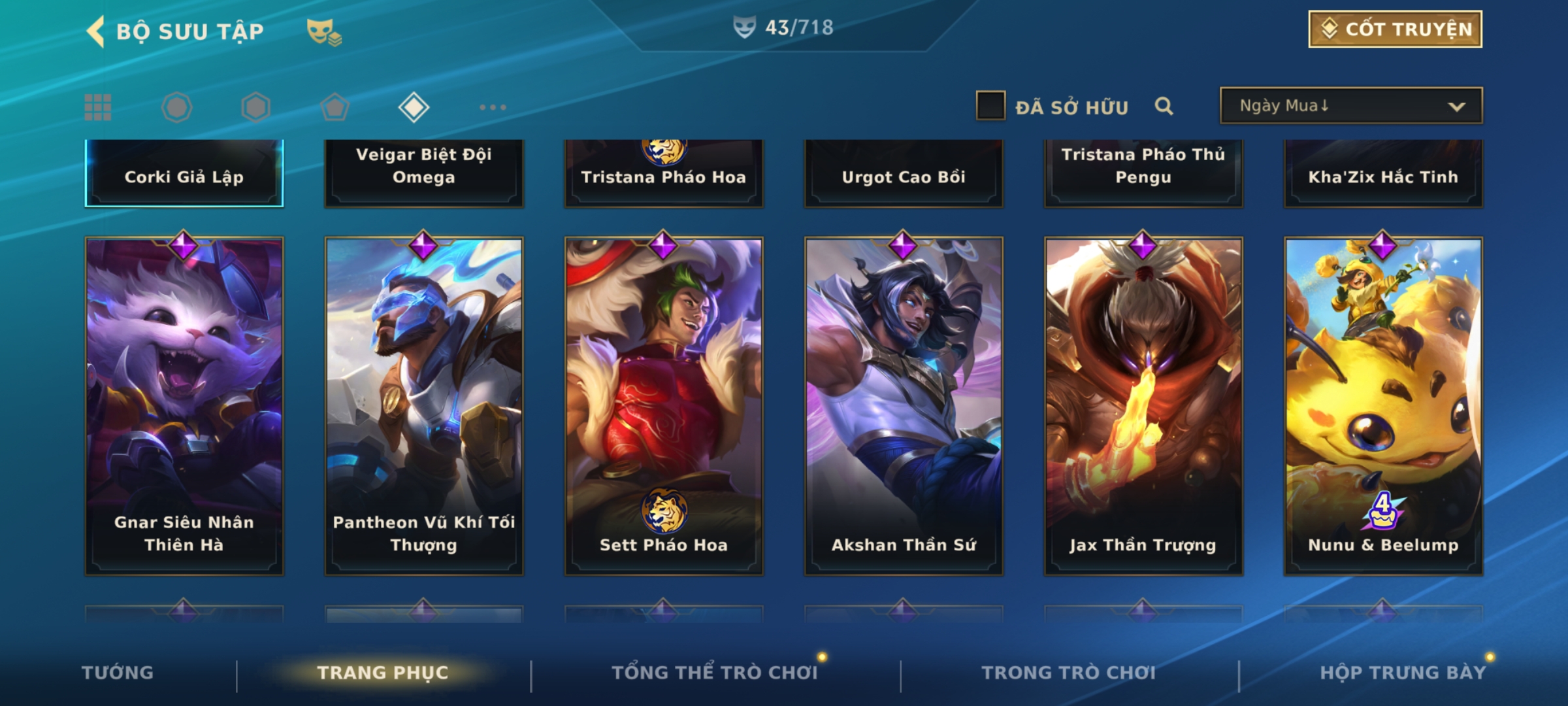Choose the Corki Giả Lập skin card
The width and height of the screenshot is (1568, 706).
(x=184, y=173)
